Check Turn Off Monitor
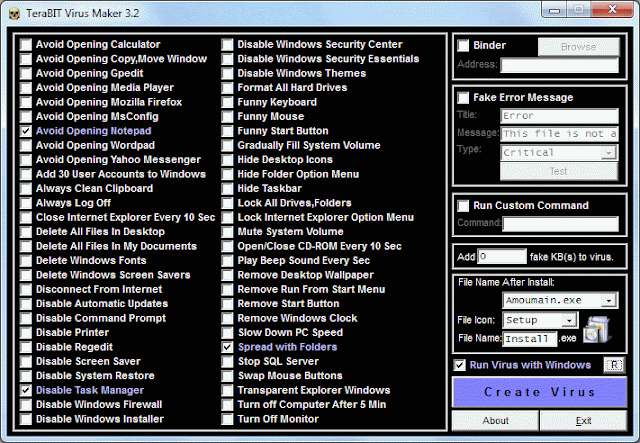 (227, 419)
